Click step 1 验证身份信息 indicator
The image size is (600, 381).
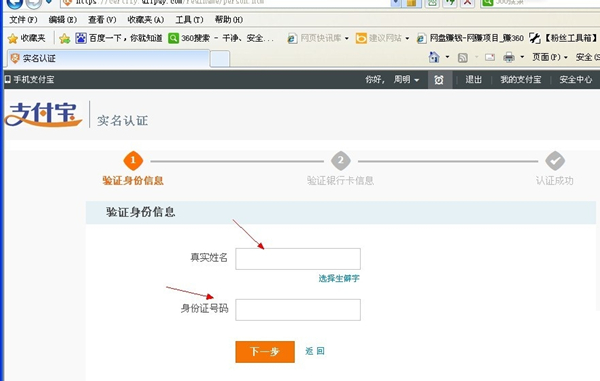(133, 161)
